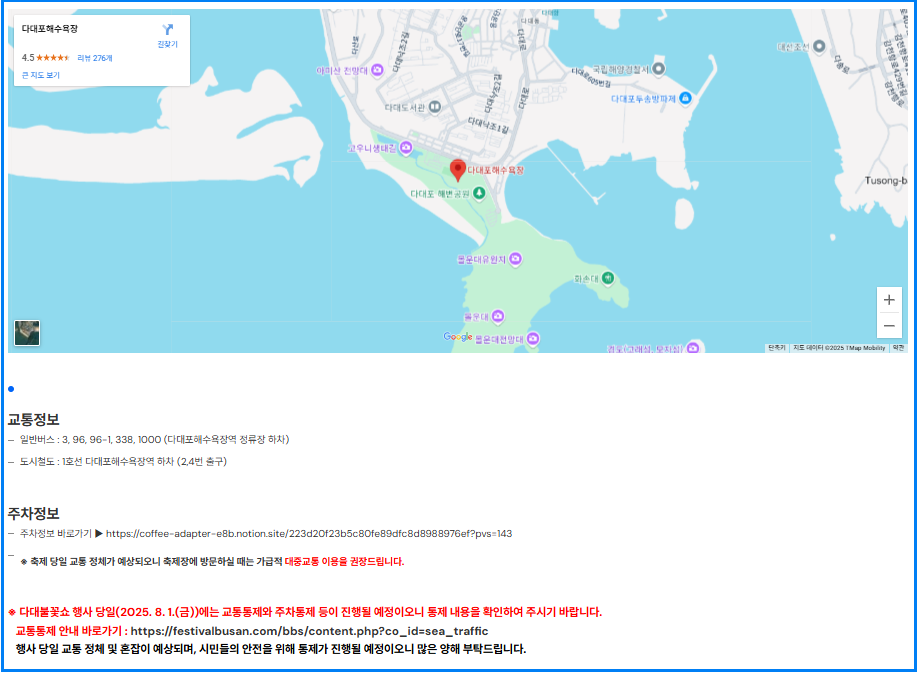Zoom out using the minus button
This screenshot has width=919, height=674.
point(890,325)
